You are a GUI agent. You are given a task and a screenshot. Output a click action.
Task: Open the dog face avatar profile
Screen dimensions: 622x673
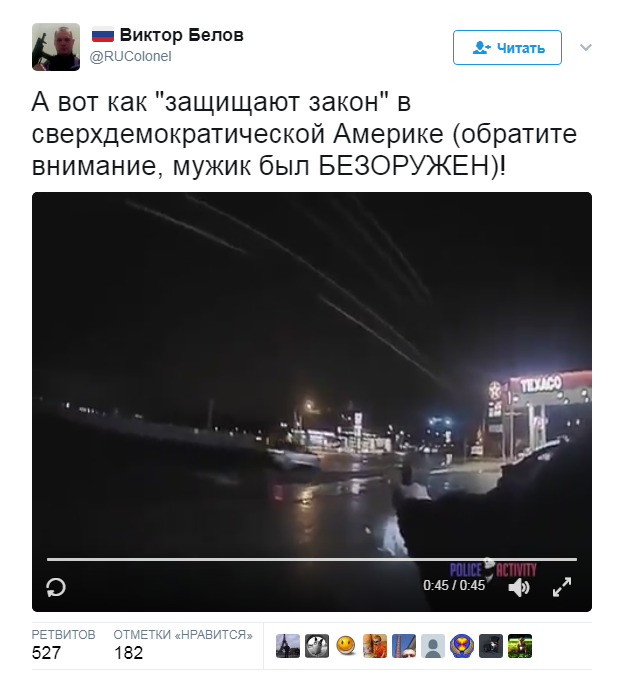(317, 646)
